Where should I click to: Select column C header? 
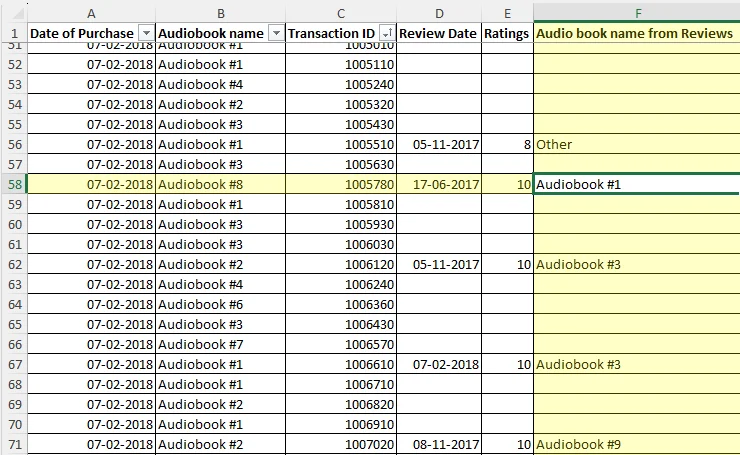click(x=341, y=14)
